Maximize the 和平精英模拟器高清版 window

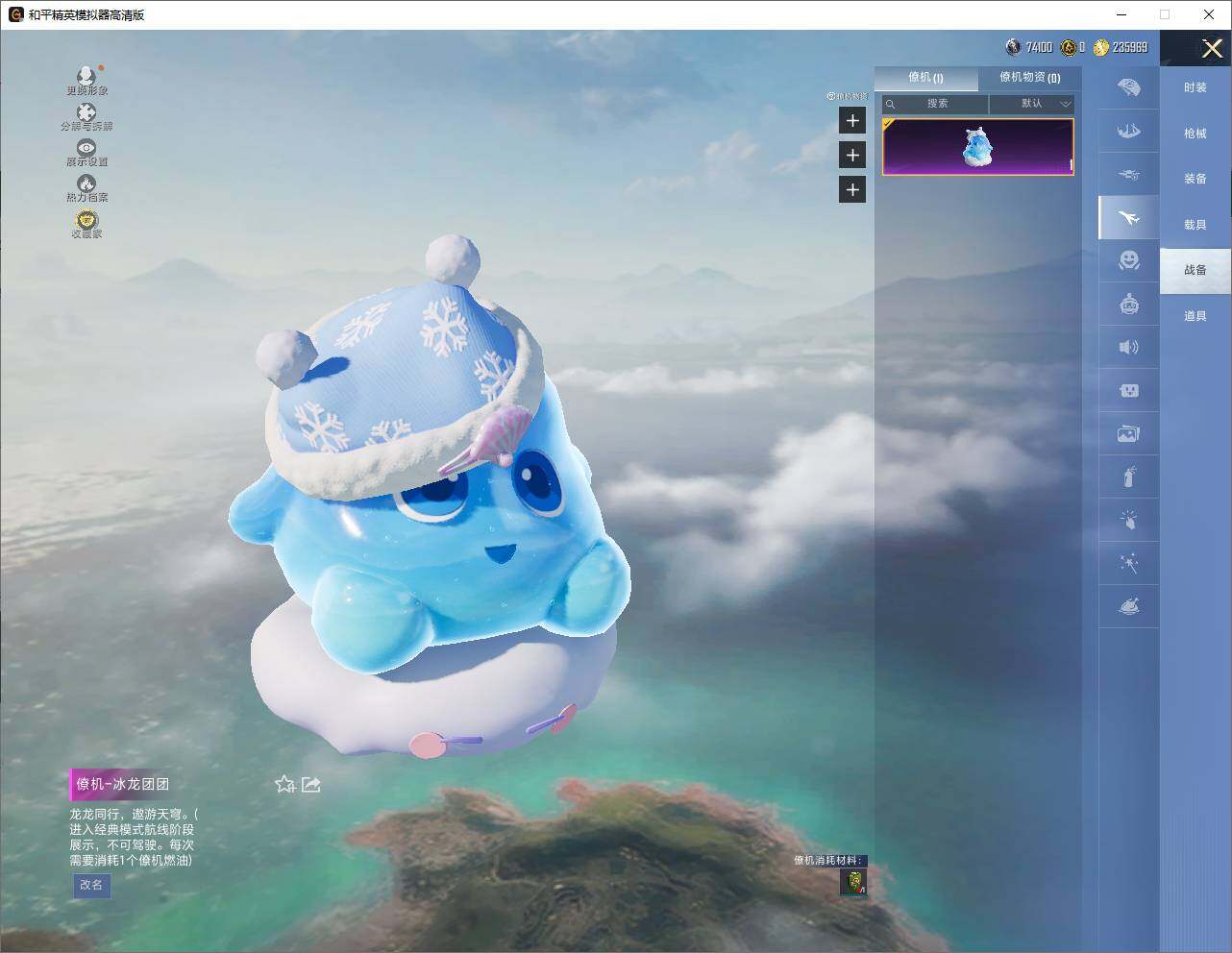(x=1165, y=14)
